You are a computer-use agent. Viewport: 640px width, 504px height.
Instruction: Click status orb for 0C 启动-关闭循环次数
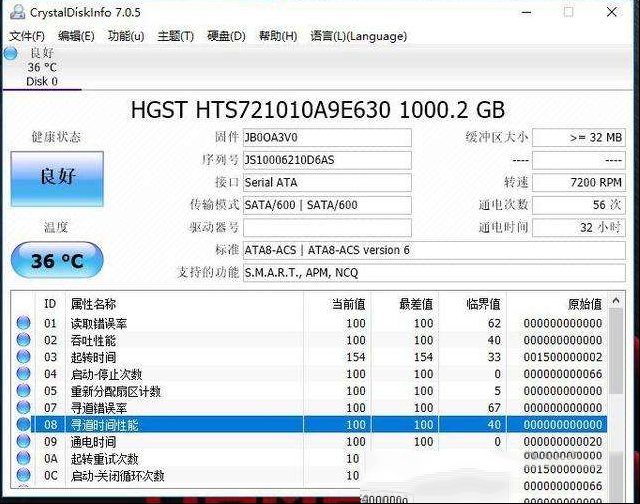pyautogui.click(x=24, y=475)
